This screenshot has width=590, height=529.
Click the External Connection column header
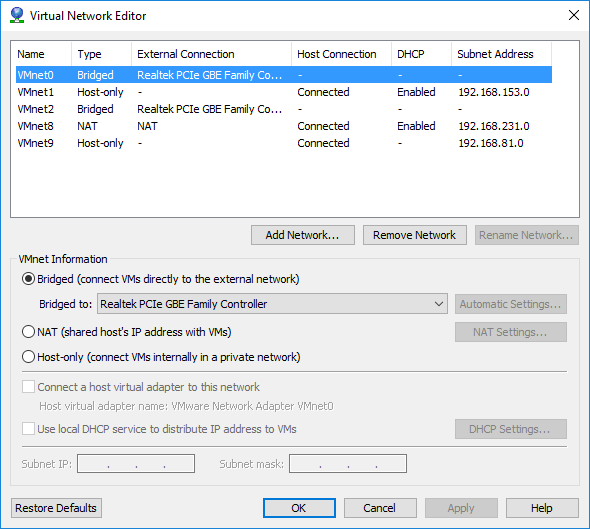tap(211, 54)
